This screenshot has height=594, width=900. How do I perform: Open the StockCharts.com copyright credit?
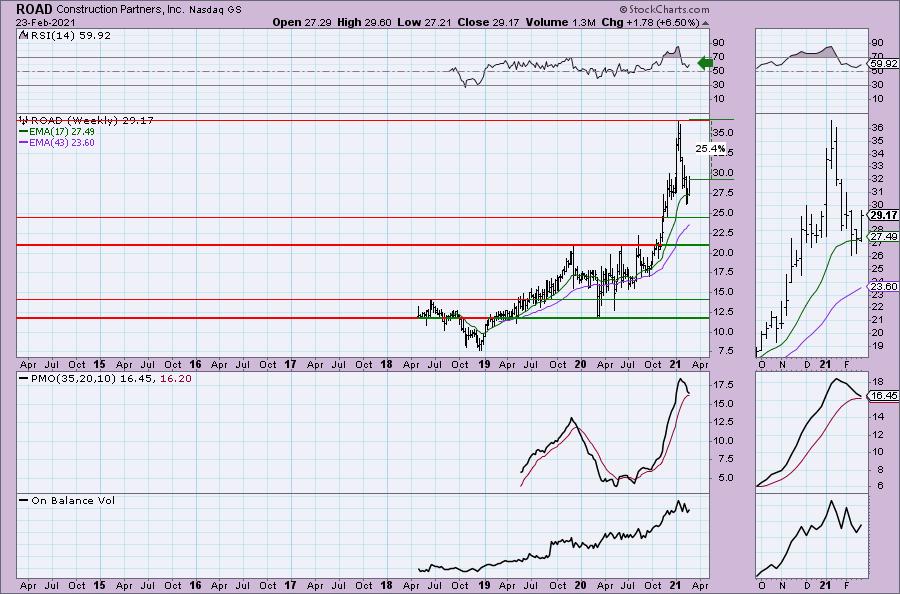(664, 9)
